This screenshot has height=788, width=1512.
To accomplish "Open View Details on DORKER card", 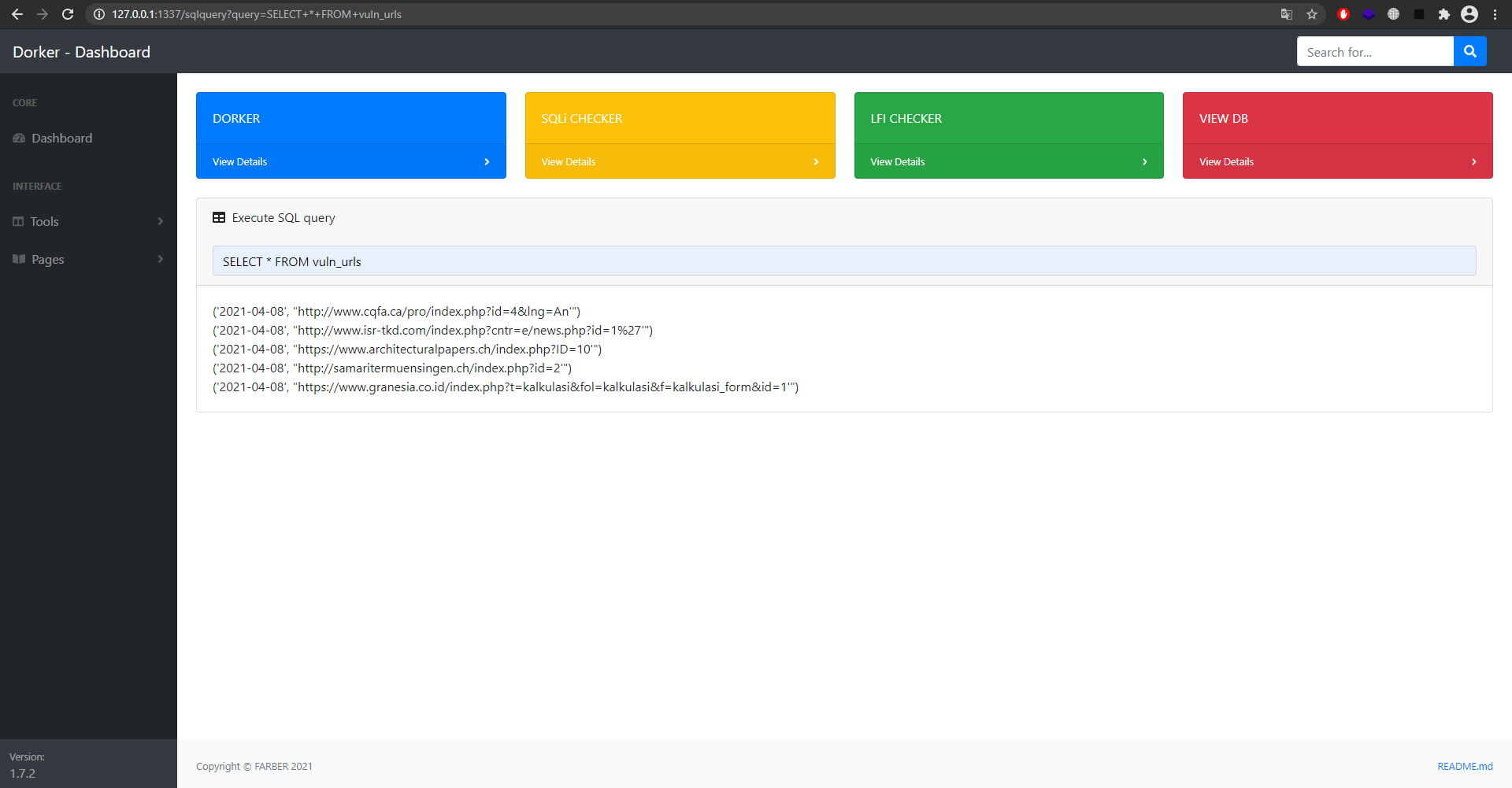I will point(239,162).
